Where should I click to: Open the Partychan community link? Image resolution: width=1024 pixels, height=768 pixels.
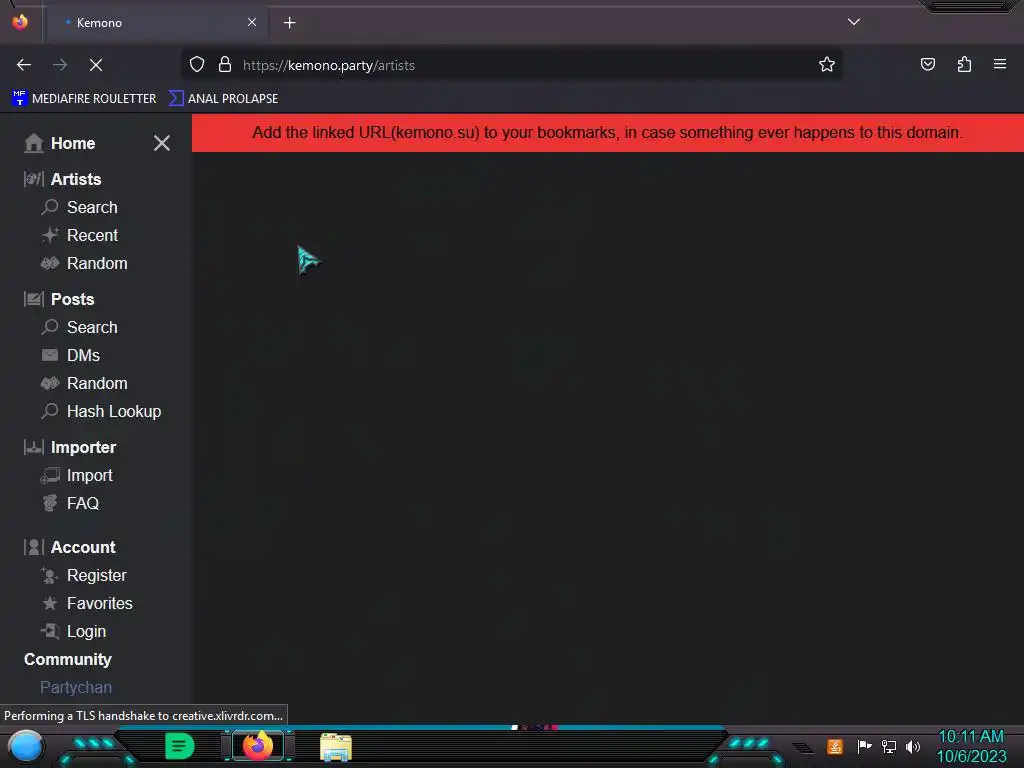point(76,687)
